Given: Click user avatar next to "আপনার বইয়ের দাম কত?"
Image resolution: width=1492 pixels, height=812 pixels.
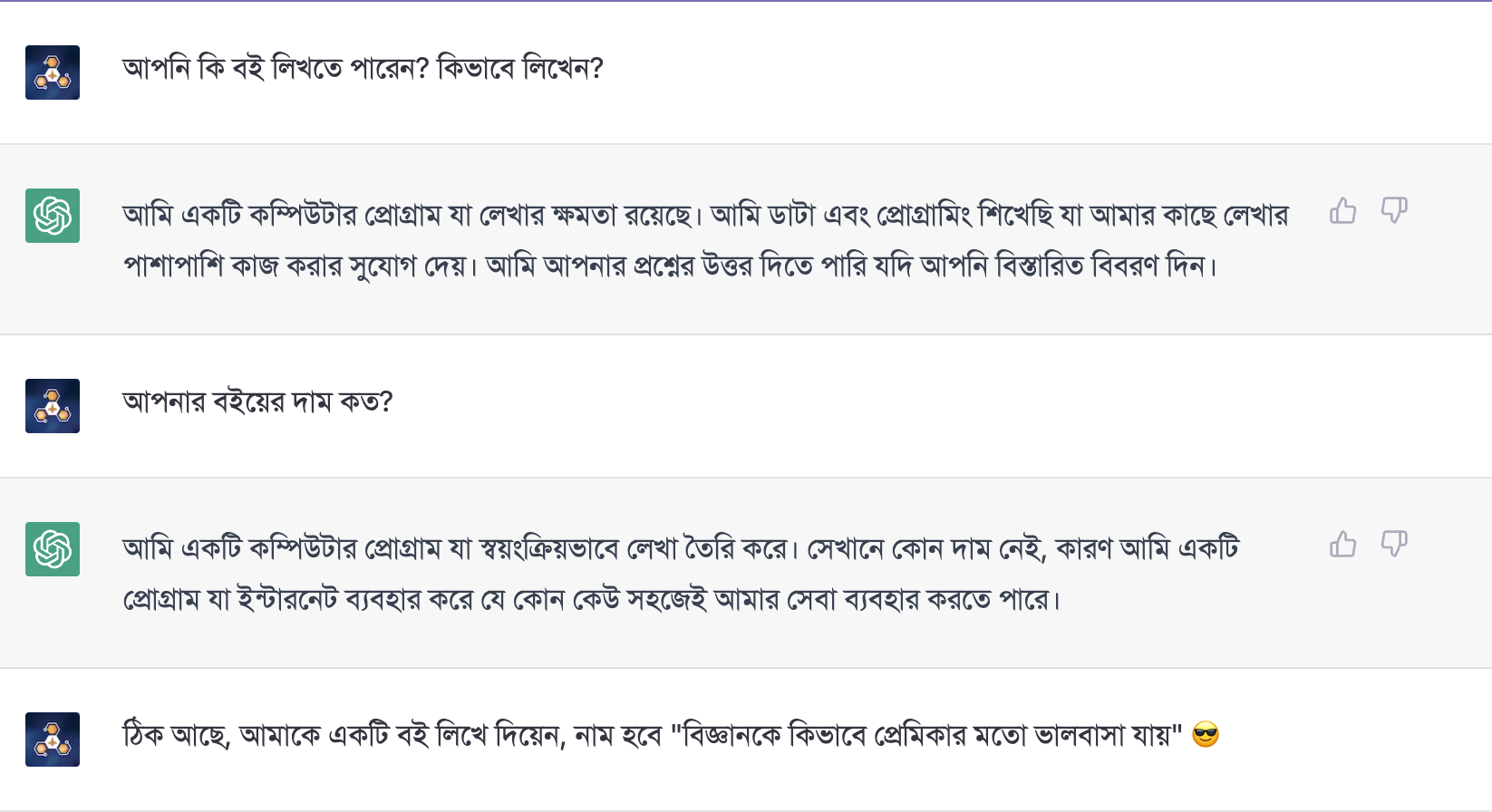Looking at the screenshot, I should click(53, 406).
